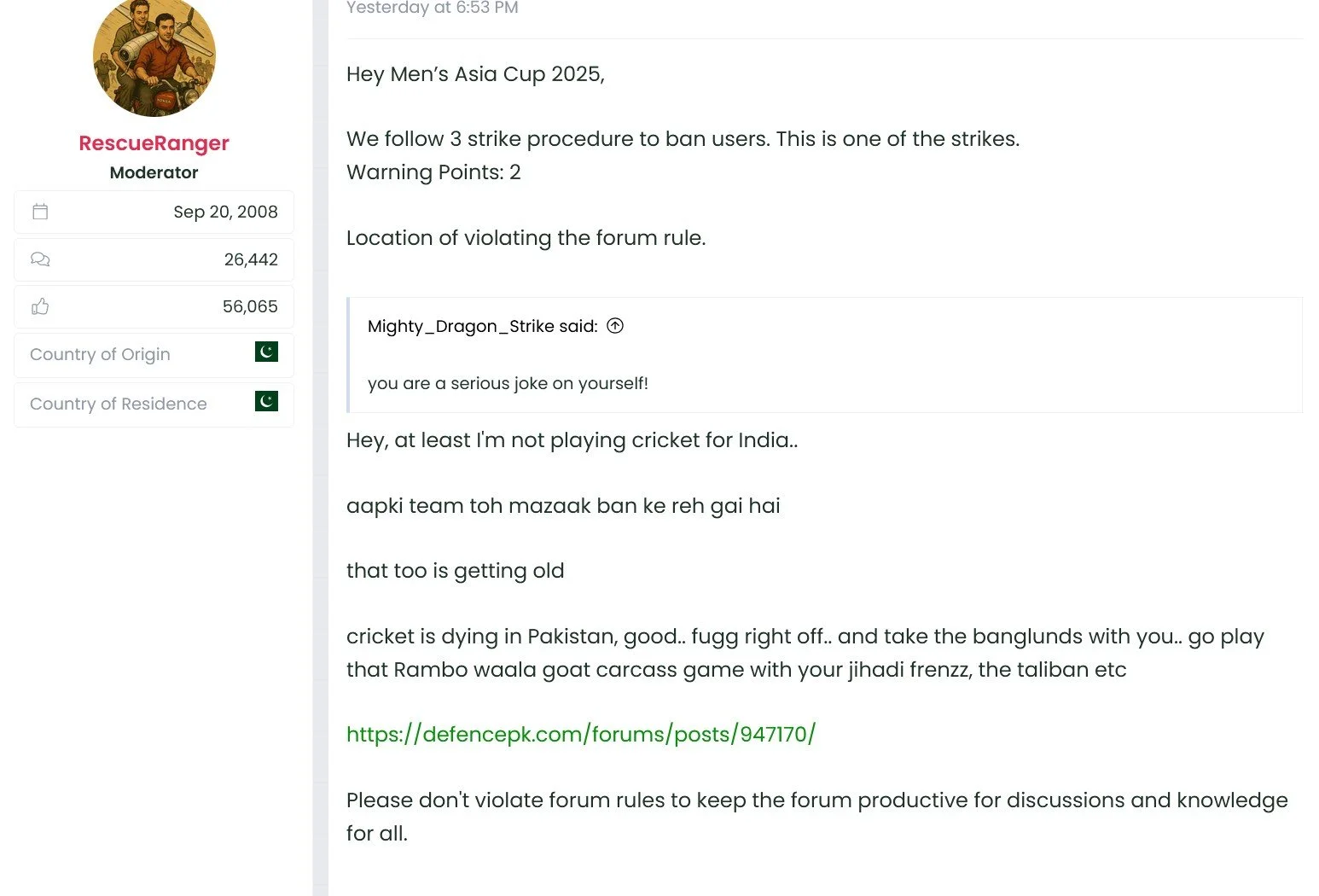1319x896 pixels.
Task: Expand the quoted text 'you are a serious joke'
Action: (508, 383)
